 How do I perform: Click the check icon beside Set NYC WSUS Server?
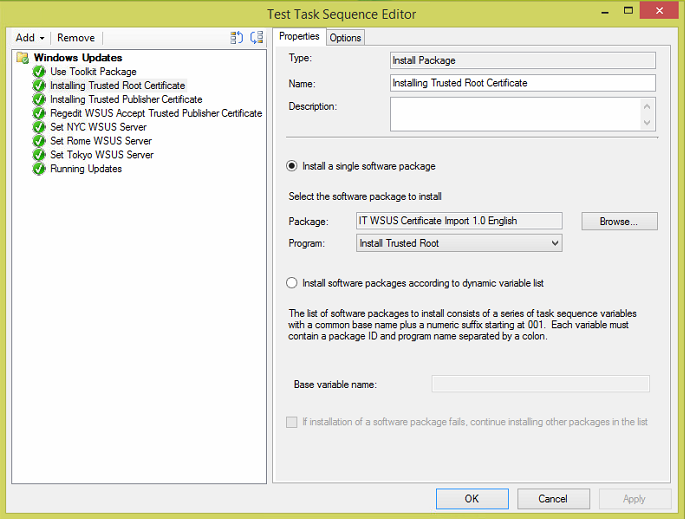tap(39, 127)
